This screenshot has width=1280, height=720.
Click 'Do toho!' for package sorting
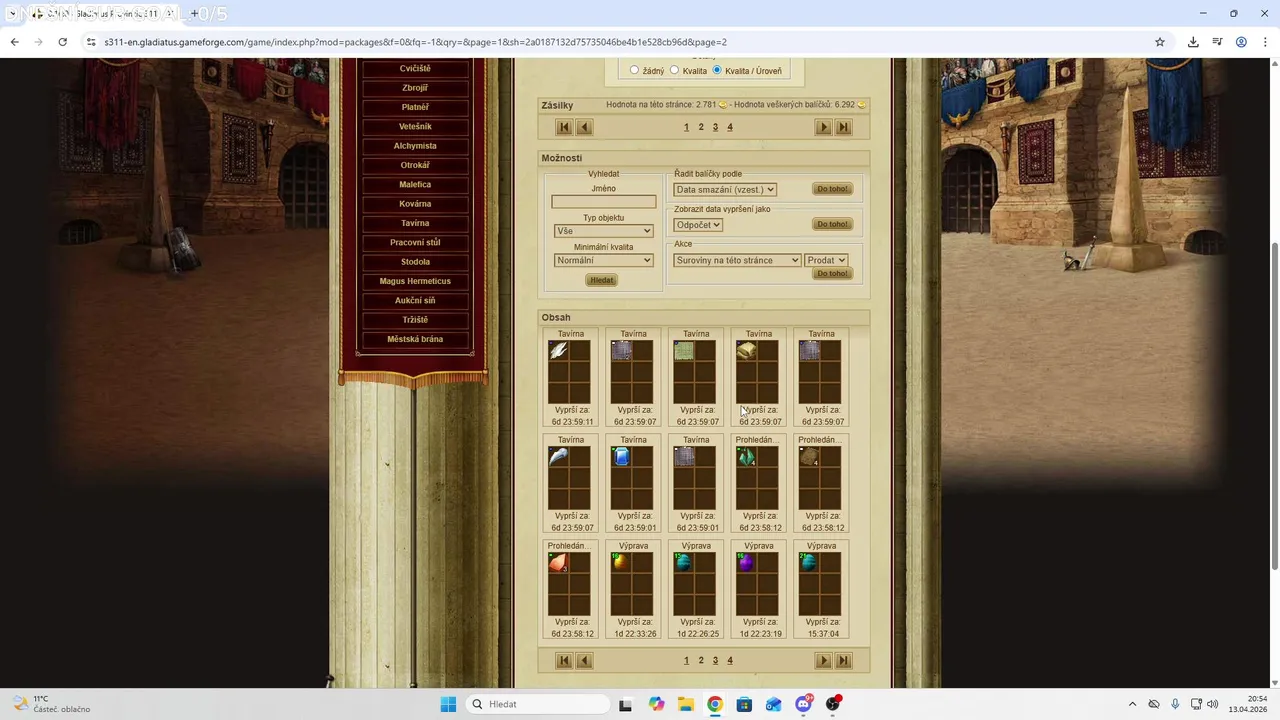click(832, 189)
